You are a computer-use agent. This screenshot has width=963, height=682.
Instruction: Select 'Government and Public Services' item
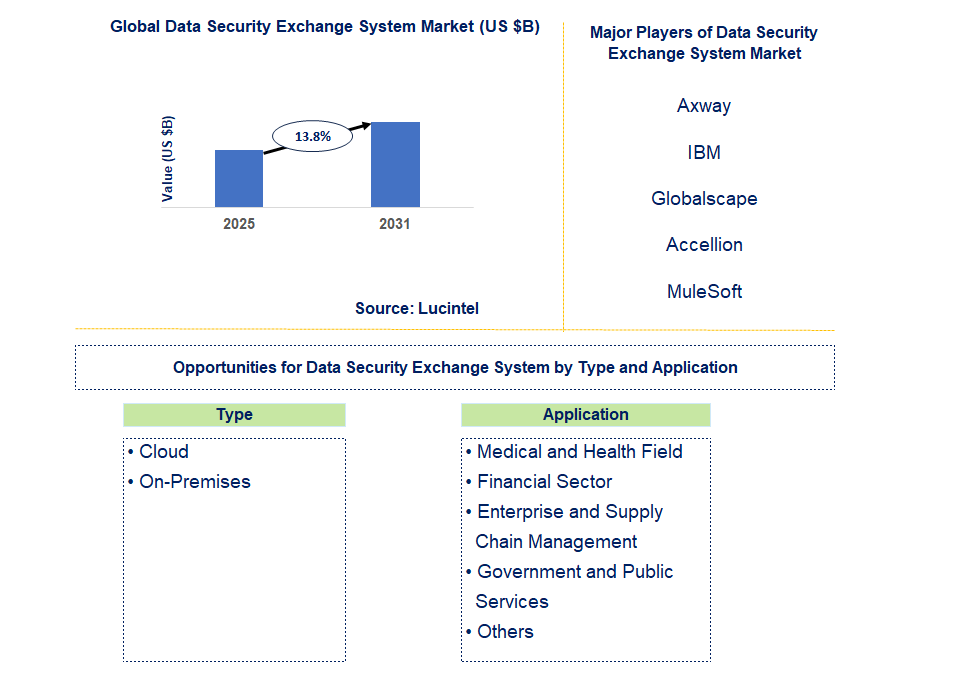click(x=569, y=587)
